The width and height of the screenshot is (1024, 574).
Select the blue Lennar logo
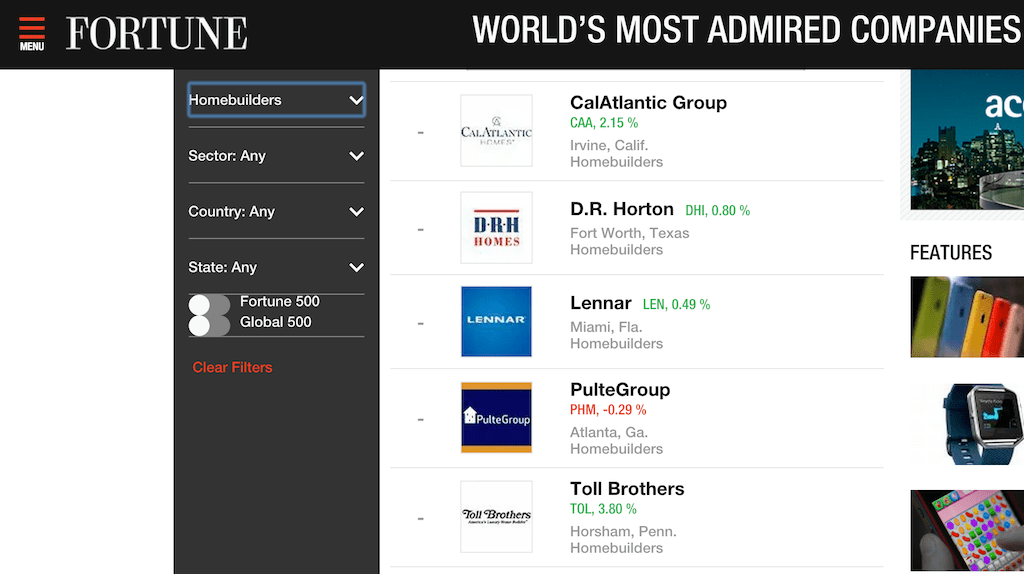pos(496,321)
